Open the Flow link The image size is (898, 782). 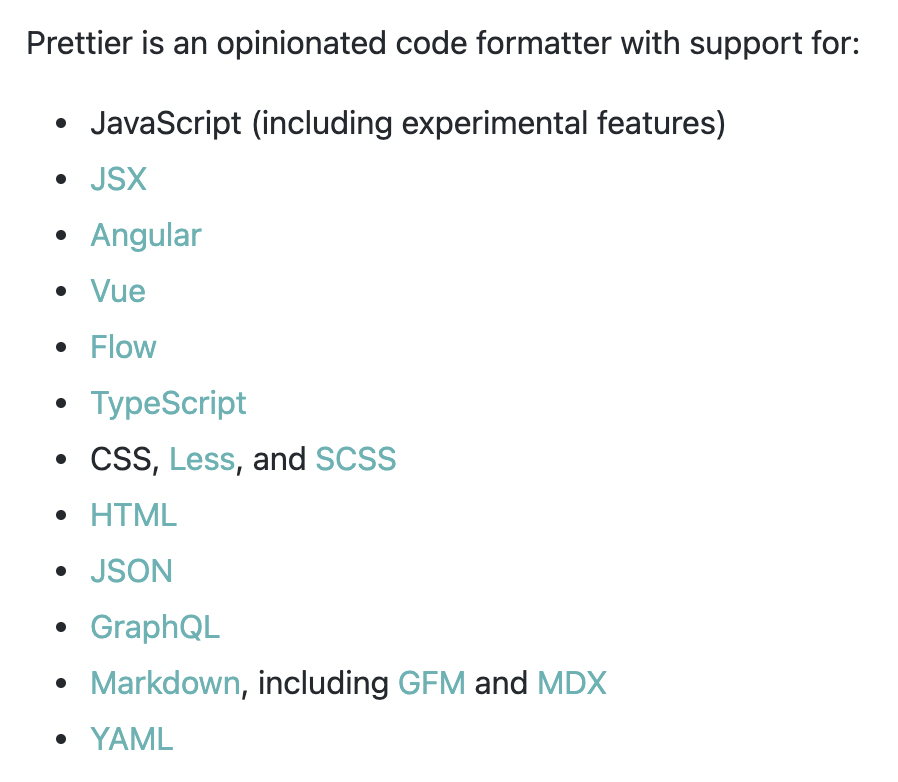123,348
